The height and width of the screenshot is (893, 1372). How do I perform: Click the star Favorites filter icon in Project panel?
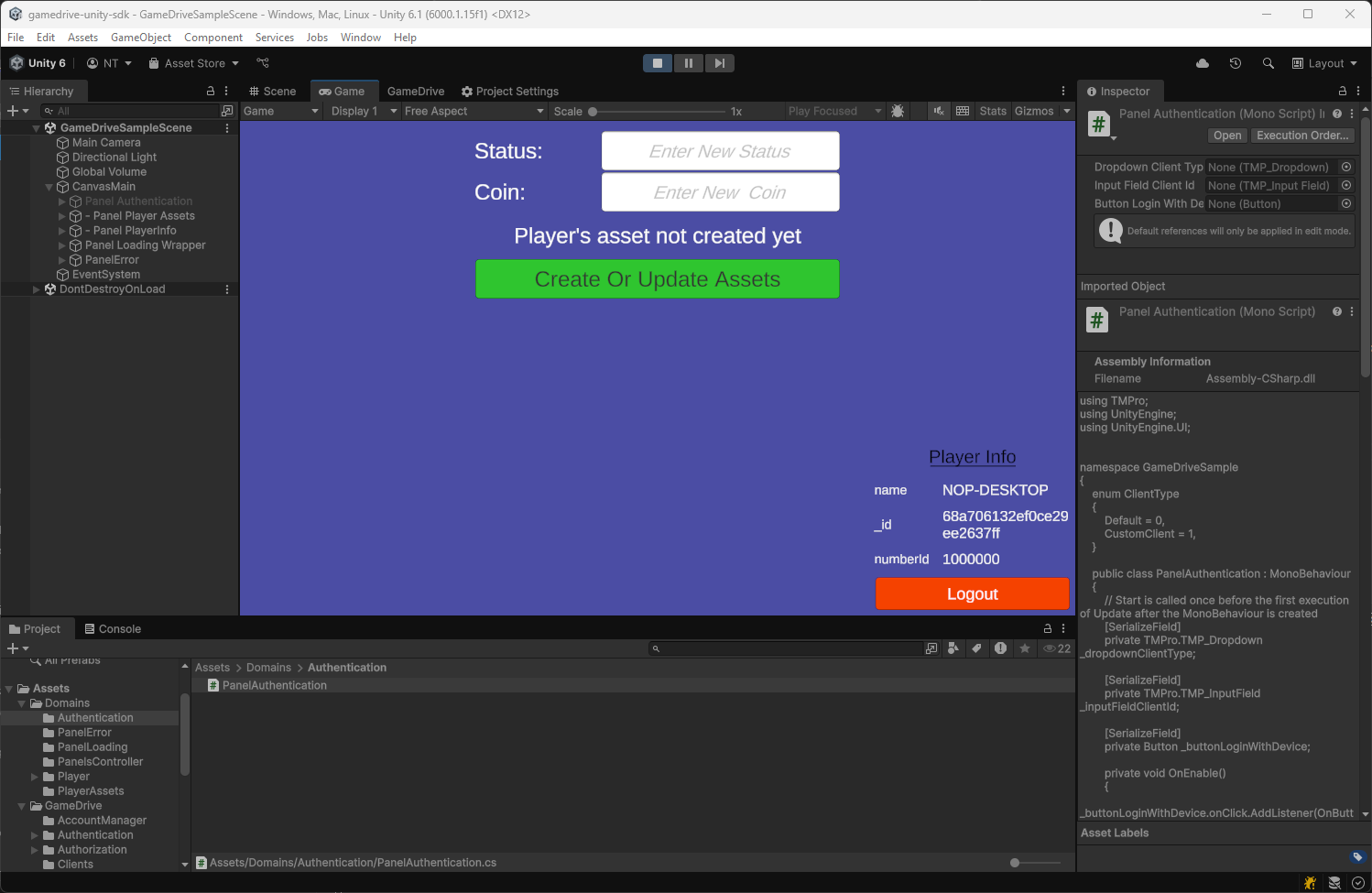(1025, 648)
